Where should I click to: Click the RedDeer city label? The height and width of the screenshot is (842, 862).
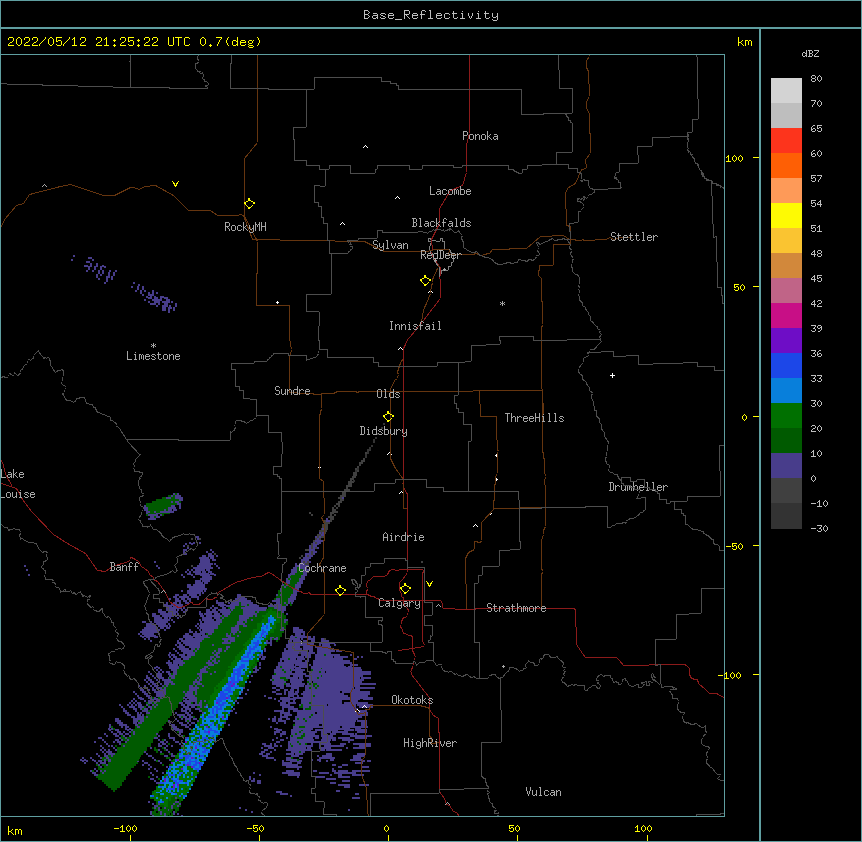pyautogui.click(x=440, y=255)
